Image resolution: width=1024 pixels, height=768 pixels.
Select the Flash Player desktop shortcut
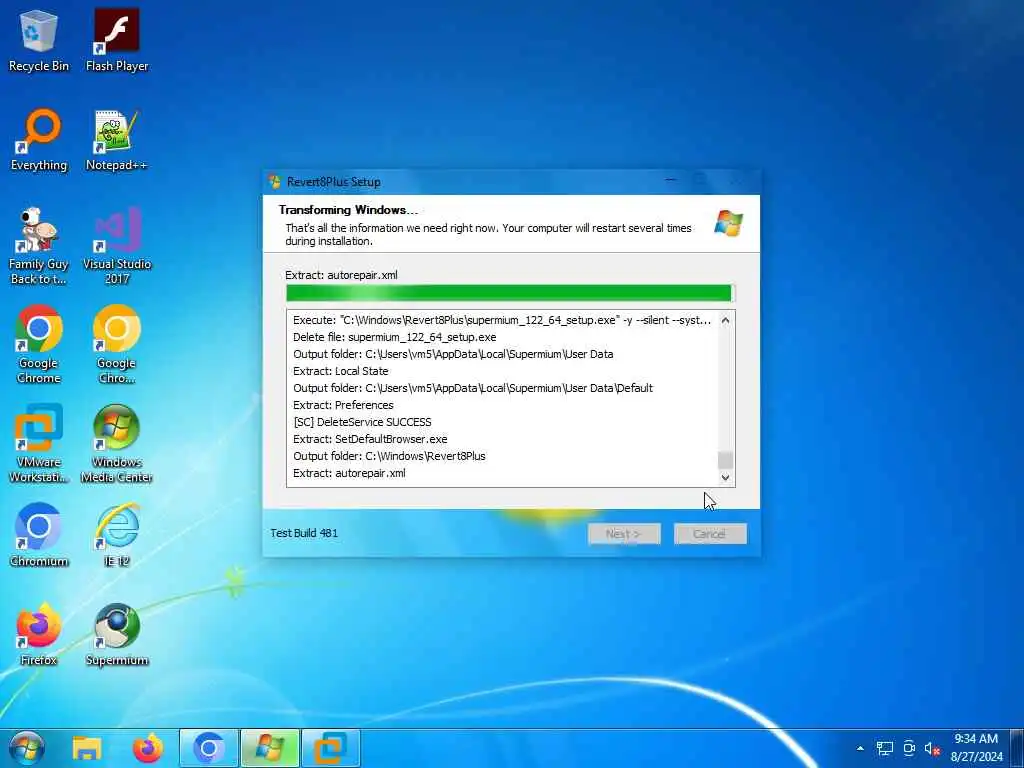(x=117, y=40)
